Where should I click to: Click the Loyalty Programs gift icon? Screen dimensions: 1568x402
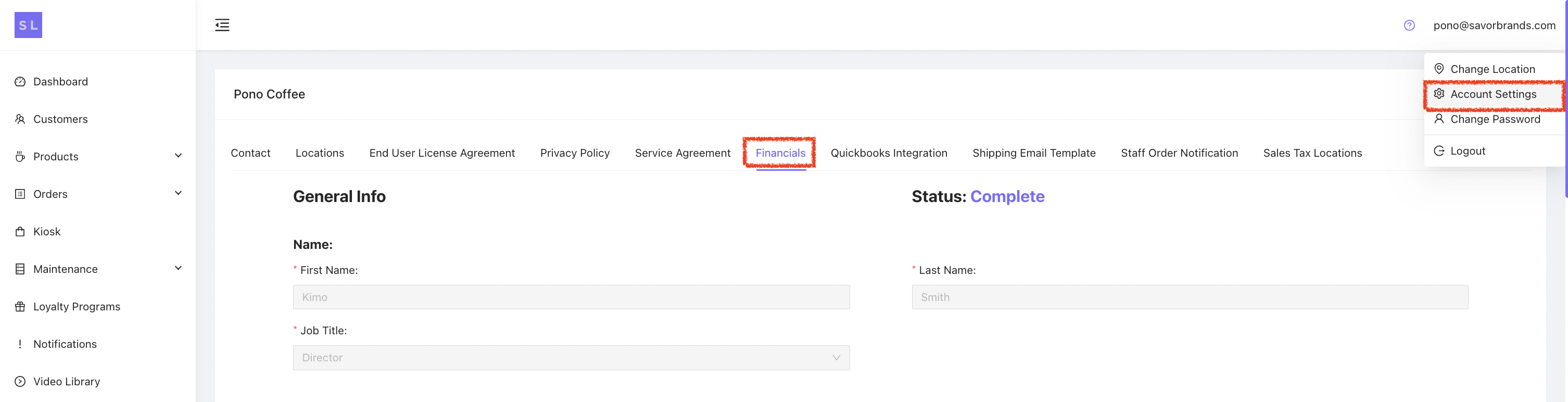(20, 306)
